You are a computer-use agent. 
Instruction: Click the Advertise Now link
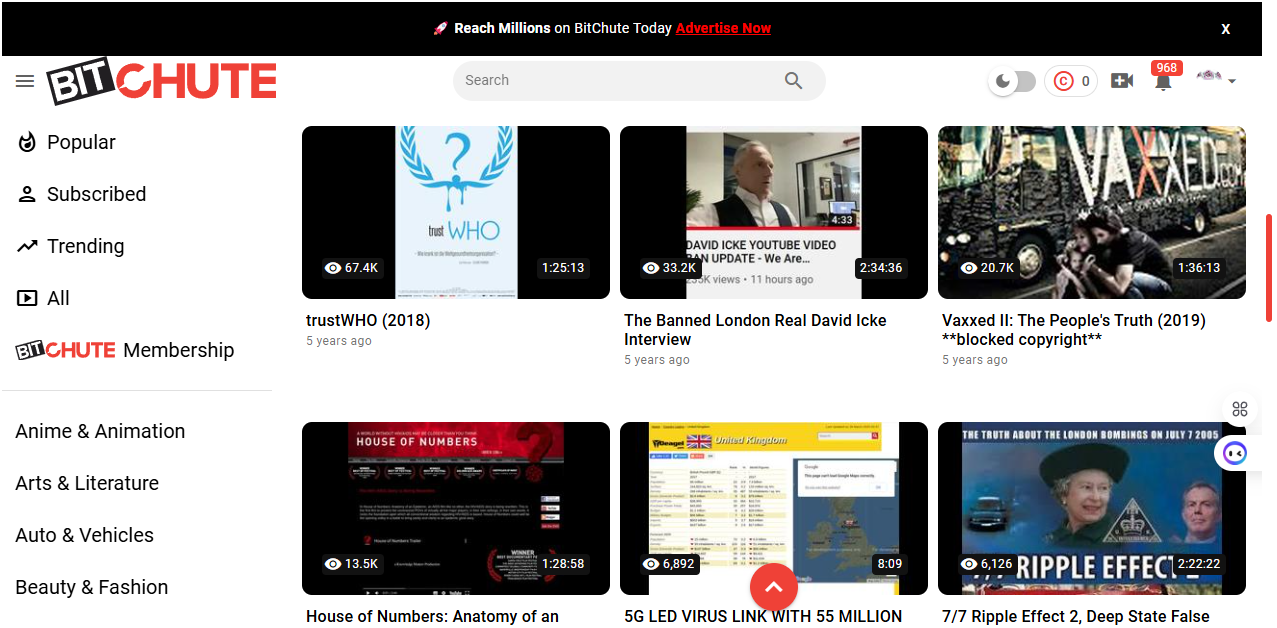click(723, 28)
